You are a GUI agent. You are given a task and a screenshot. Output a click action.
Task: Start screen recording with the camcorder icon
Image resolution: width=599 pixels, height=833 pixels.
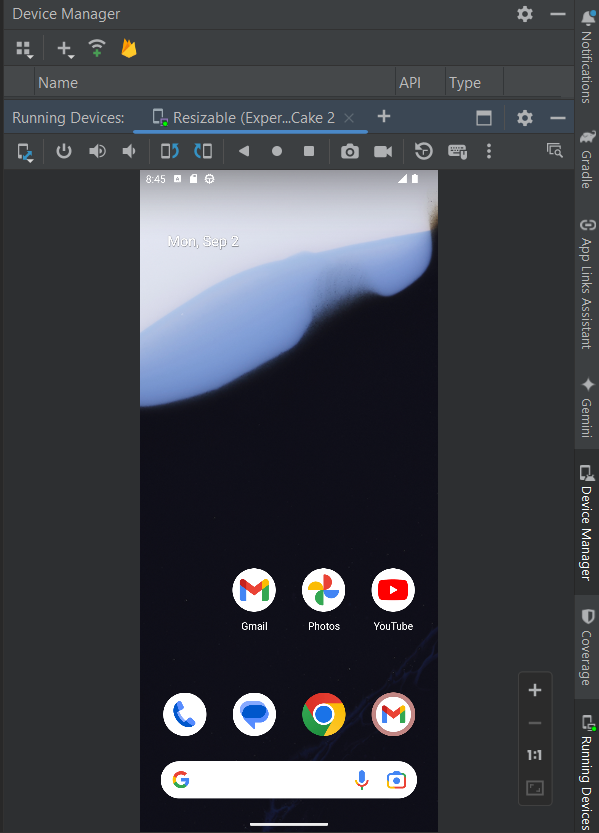[x=382, y=152]
